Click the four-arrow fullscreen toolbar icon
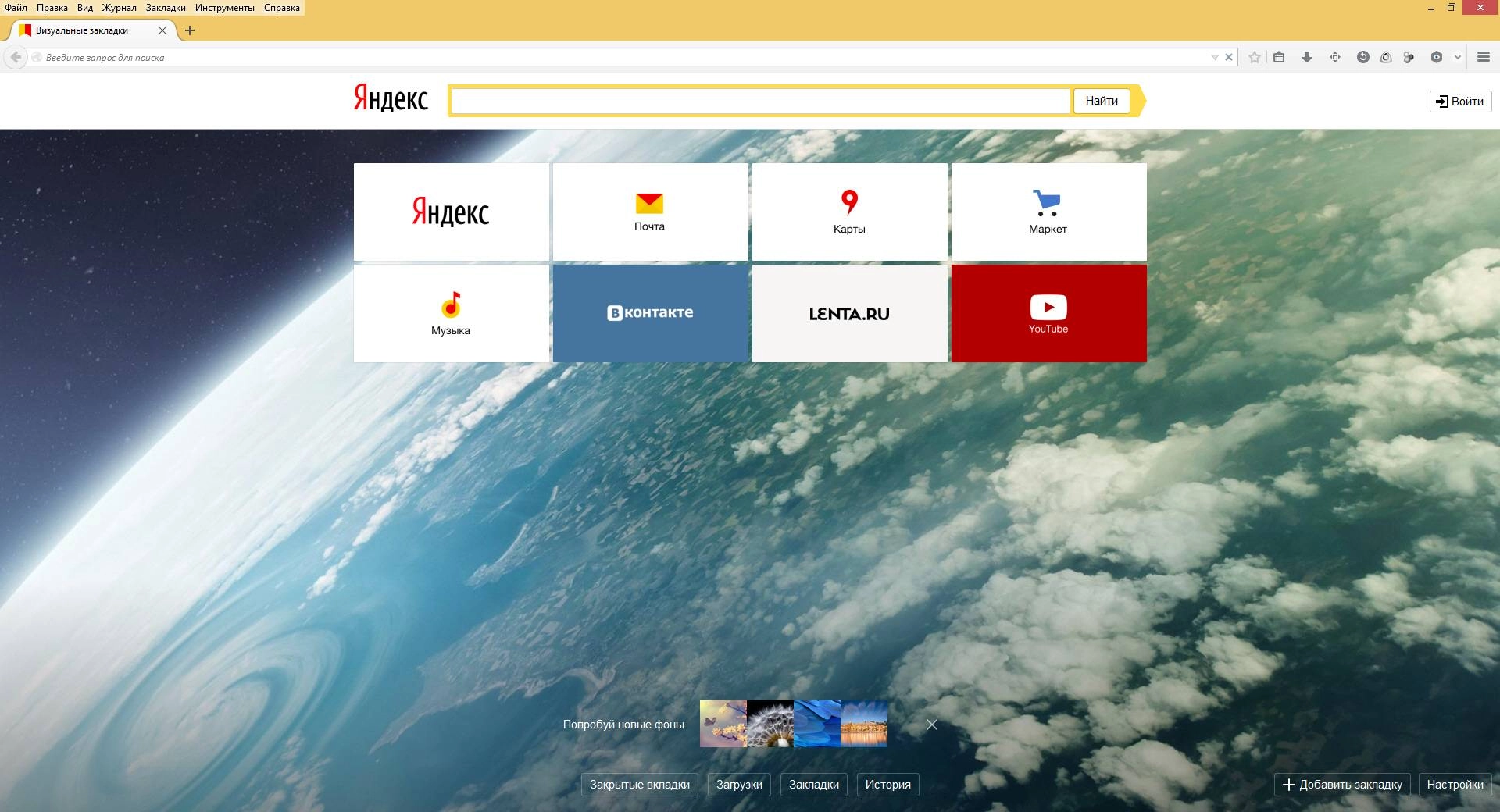The width and height of the screenshot is (1500, 812). coord(1335,57)
